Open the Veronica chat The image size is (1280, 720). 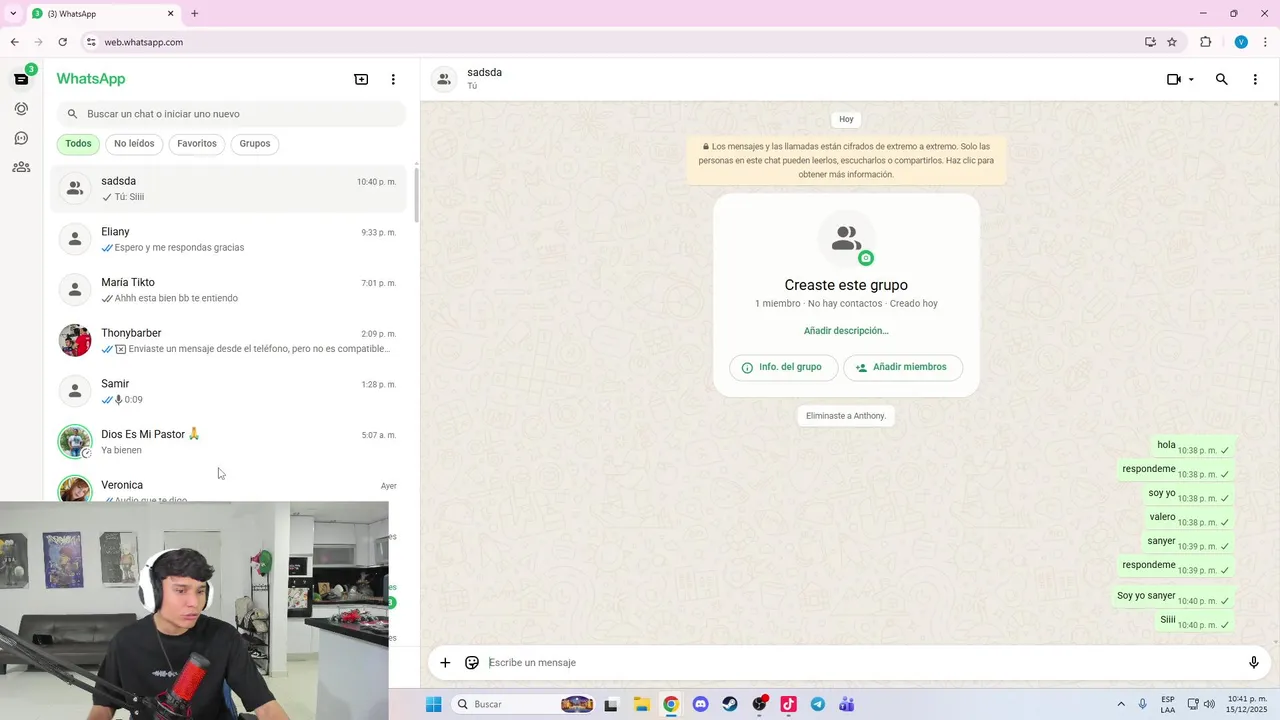tap(229, 485)
